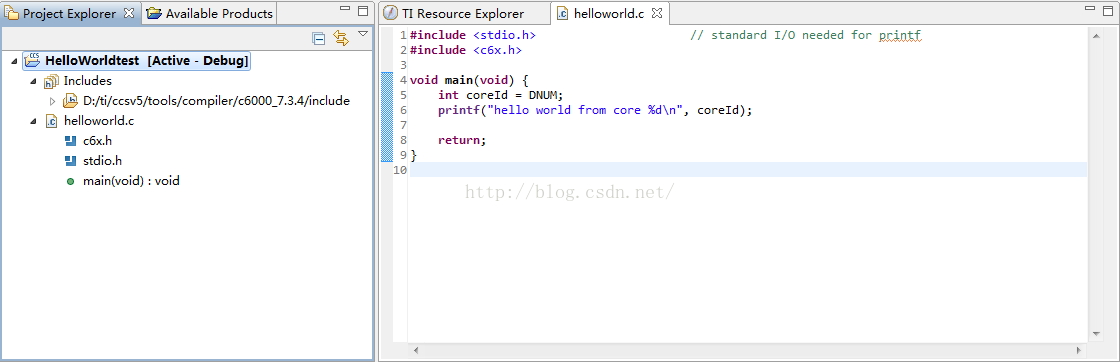This screenshot has width=1120, height=362.
Task: Collapse the helloworld.c file node
Action: 34,121
